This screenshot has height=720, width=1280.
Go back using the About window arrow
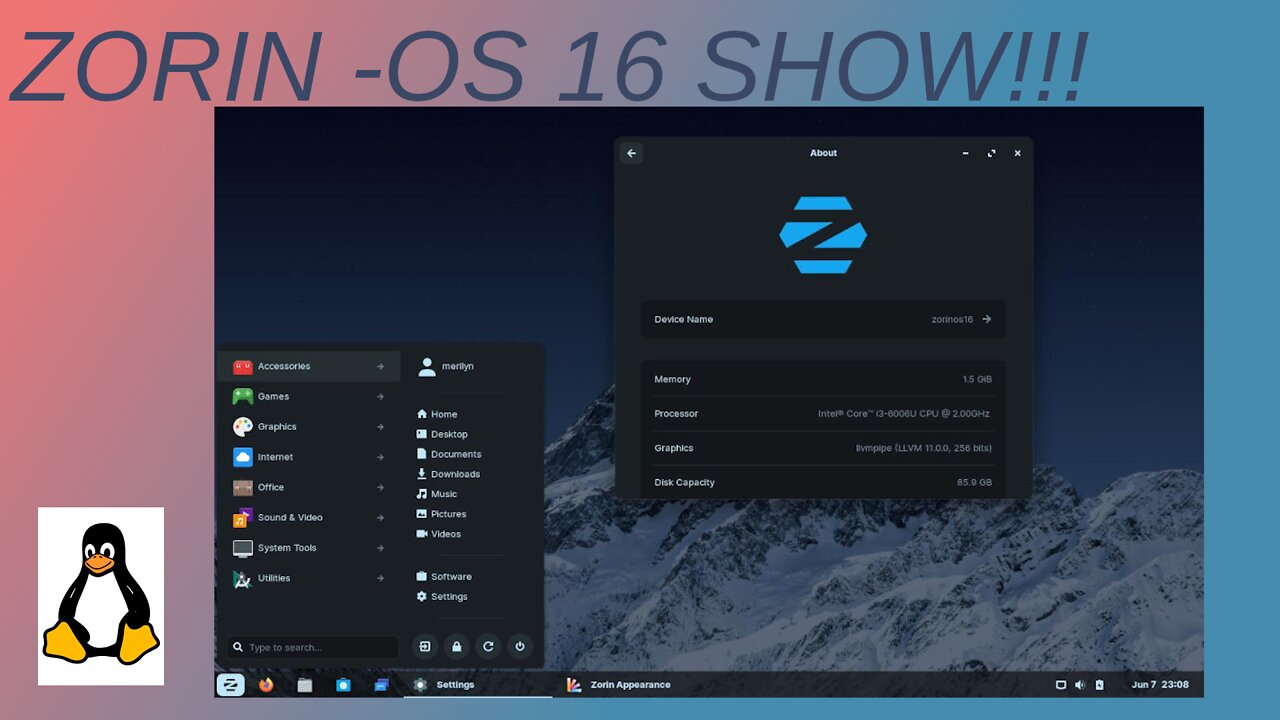pyautogui.click(x=631, y=153)
